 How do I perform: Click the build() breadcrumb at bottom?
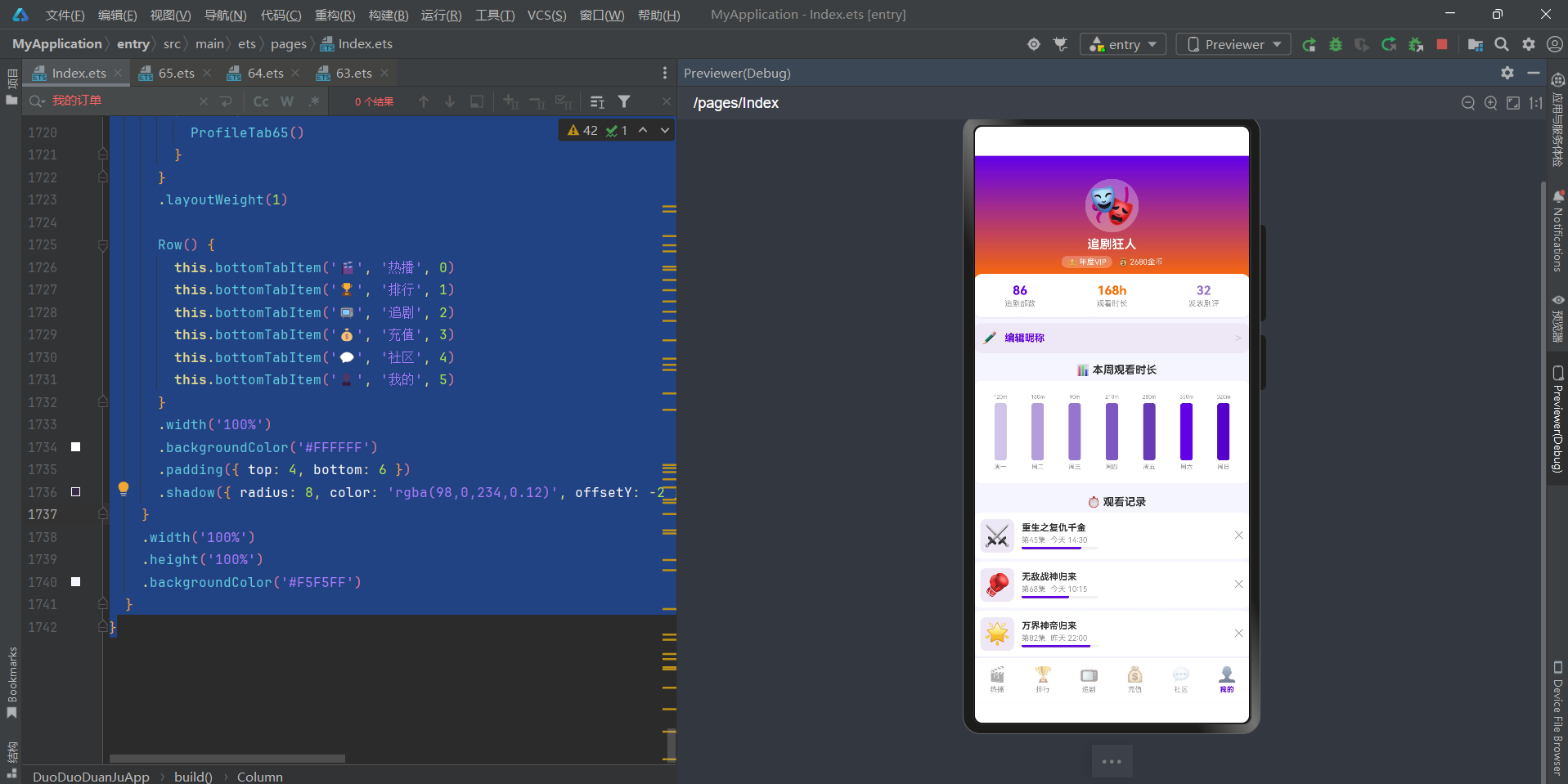[193, 777]
